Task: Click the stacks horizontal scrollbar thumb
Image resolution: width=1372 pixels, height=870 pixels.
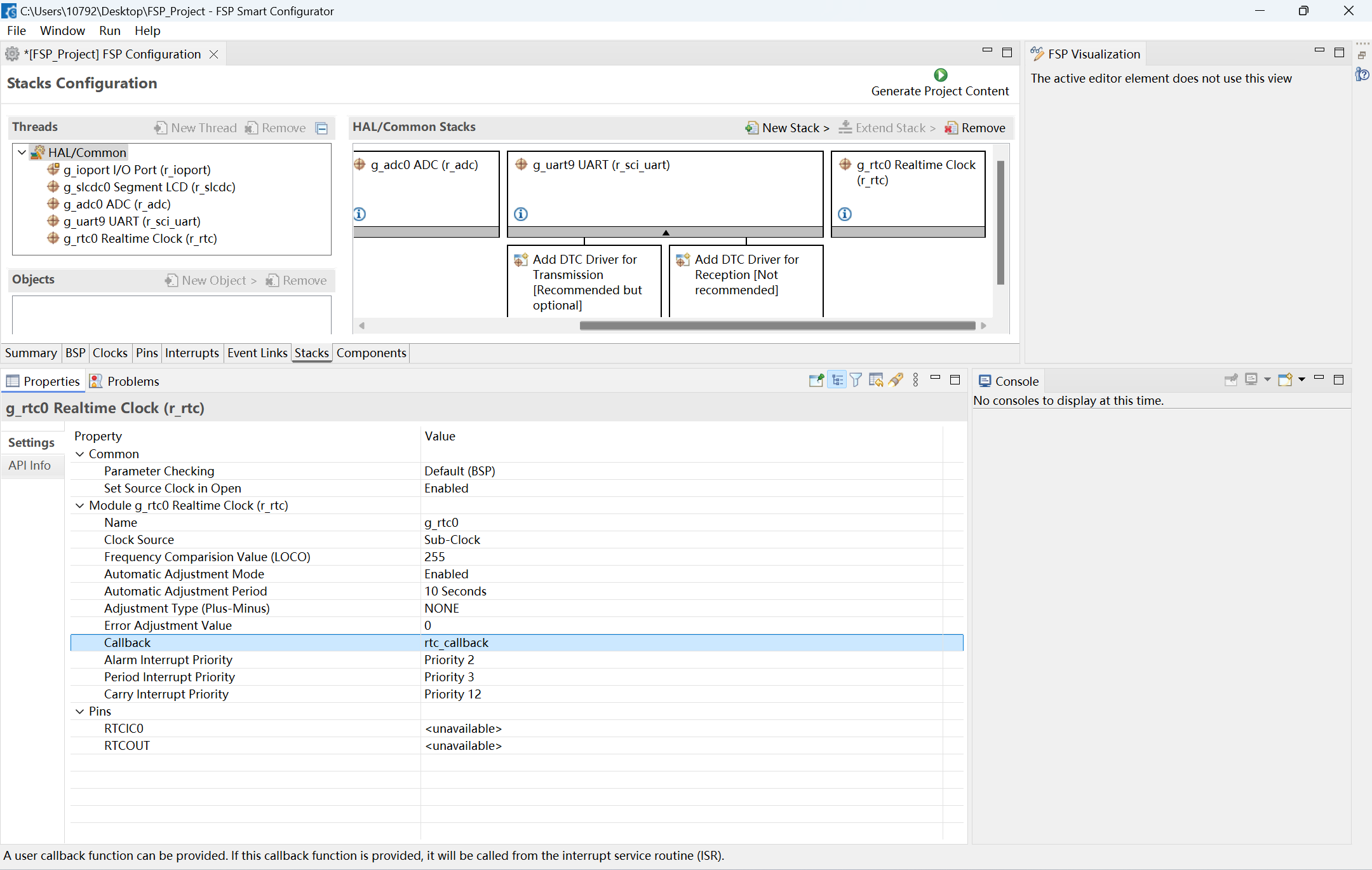Action: click(x=777, y=326)
